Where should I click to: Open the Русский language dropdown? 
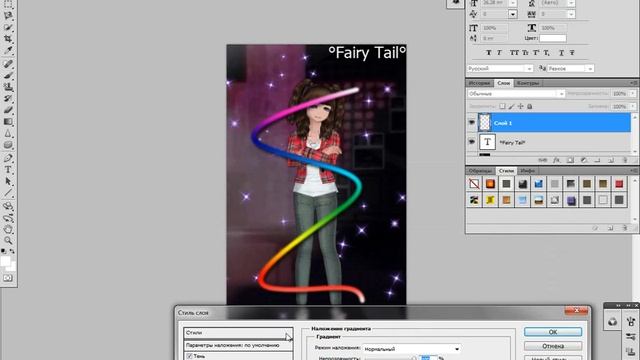click(x=500, y=69)
